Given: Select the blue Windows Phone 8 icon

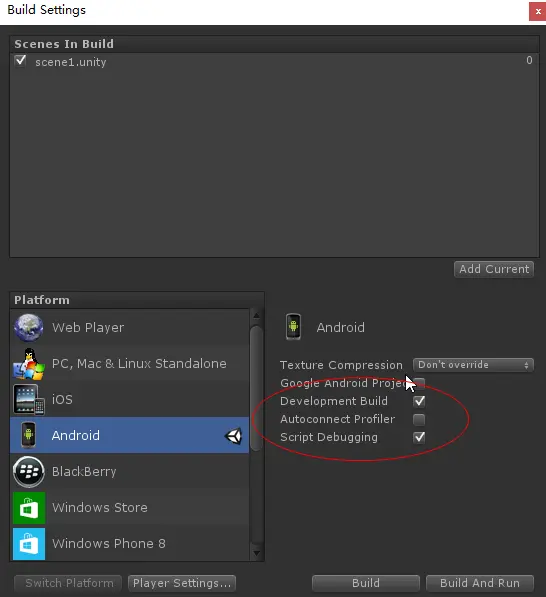Looking at the screenshot, I should 29,544.
